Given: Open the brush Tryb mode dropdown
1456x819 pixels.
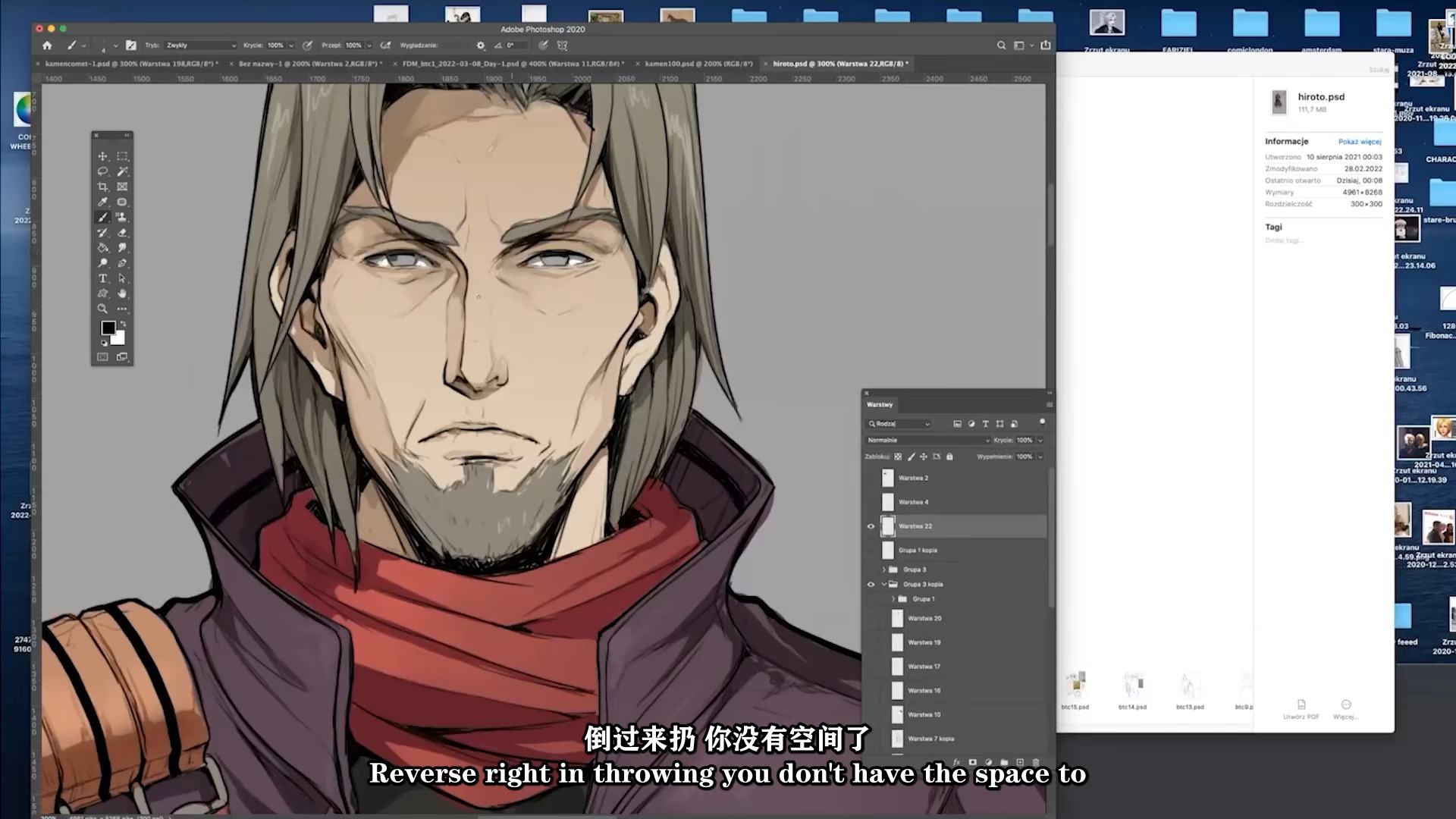Looking at the screenshot, I should tap(201, 45).
